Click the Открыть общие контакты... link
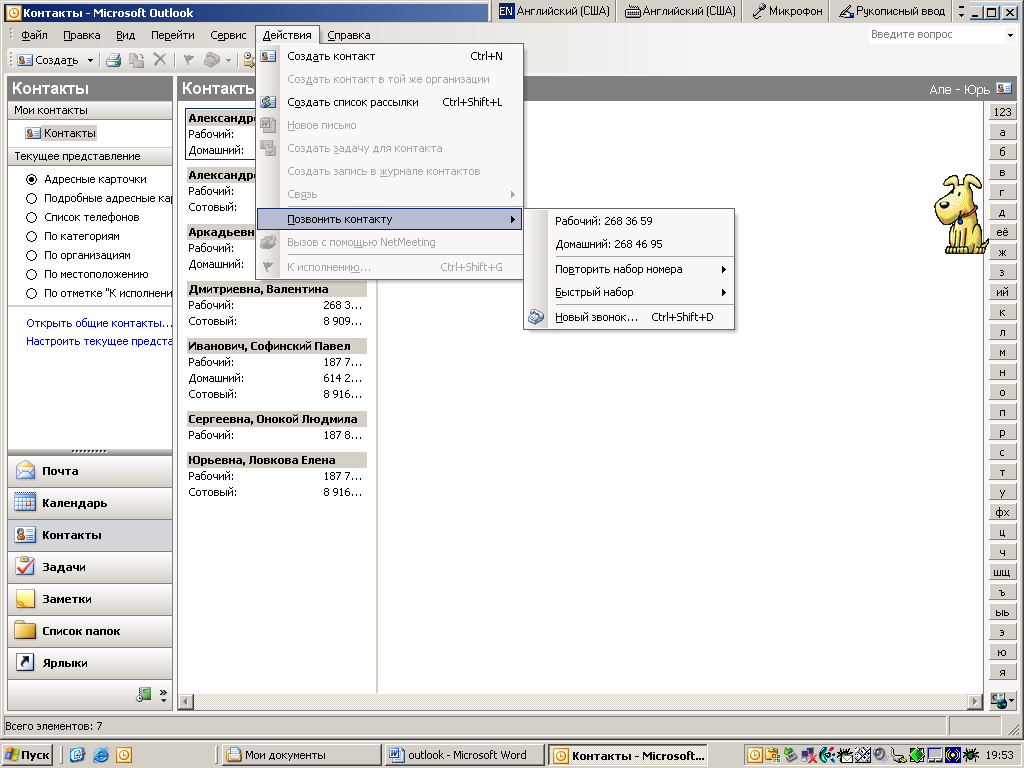The height and width of the screenshot is (768, 1024). point(99,323)
